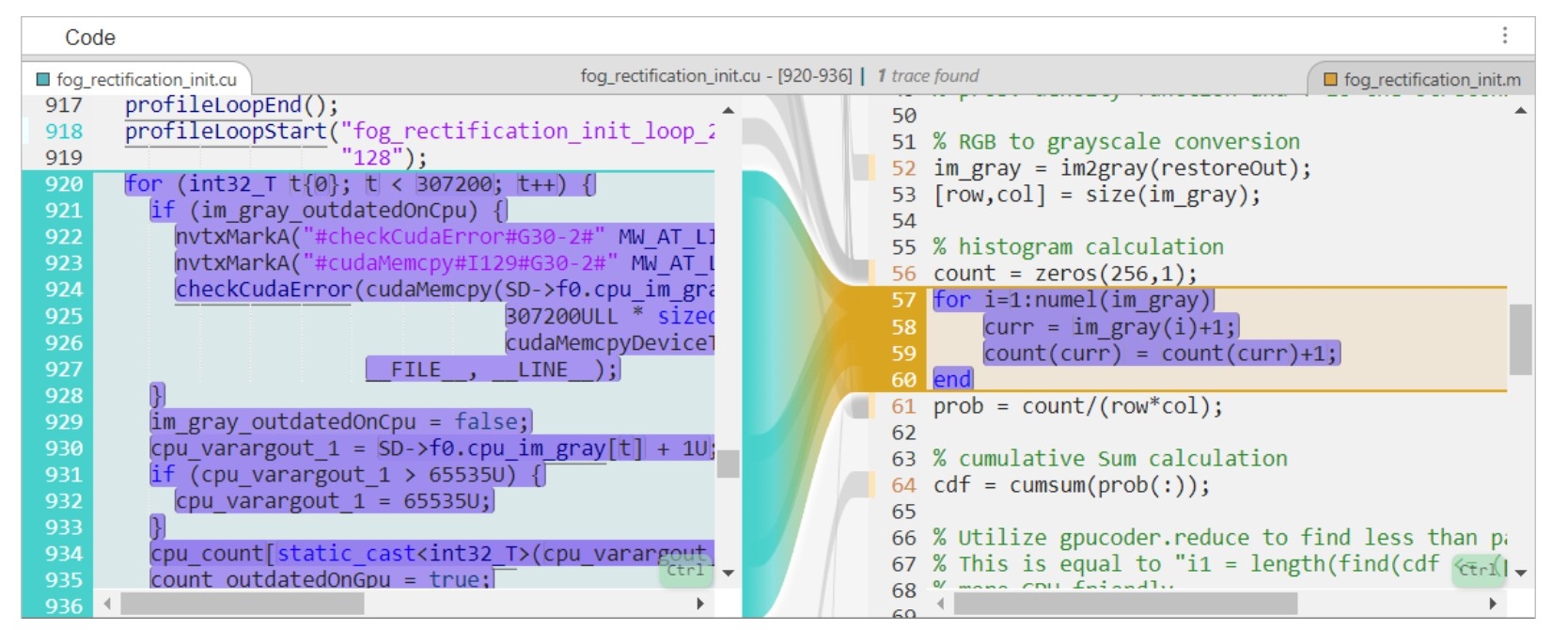Click 'profileLoopStart' on line 918

[x=226, y=131]
